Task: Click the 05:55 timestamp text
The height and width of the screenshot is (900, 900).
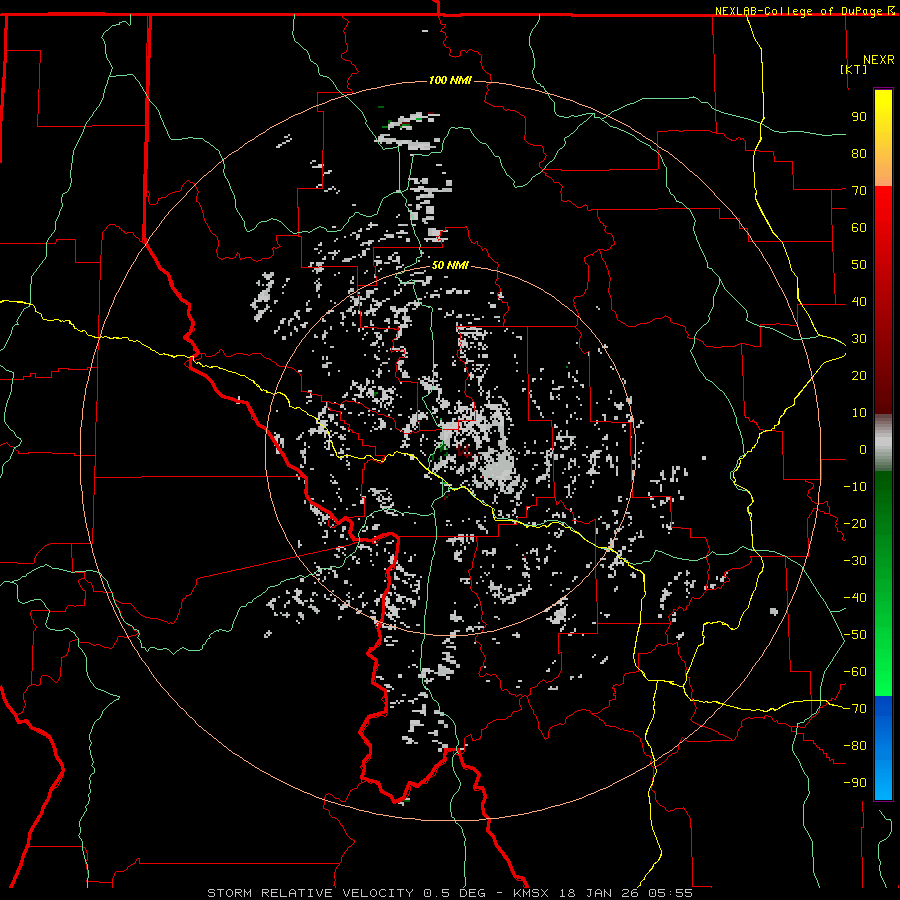Action: (670, 893)
